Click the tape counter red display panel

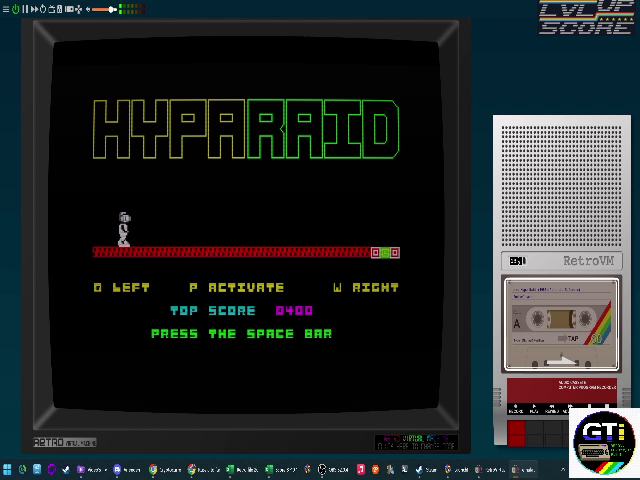562,391
